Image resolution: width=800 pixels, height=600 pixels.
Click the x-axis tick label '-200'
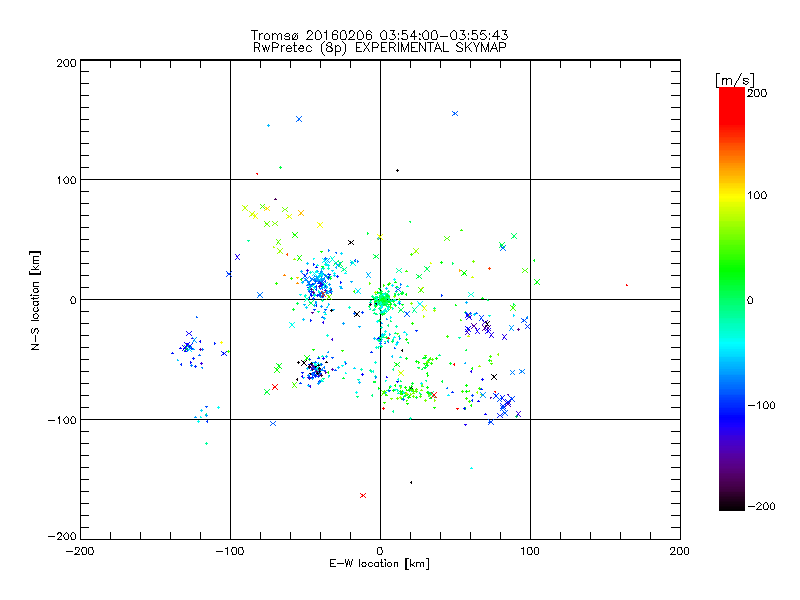point(80,552)
